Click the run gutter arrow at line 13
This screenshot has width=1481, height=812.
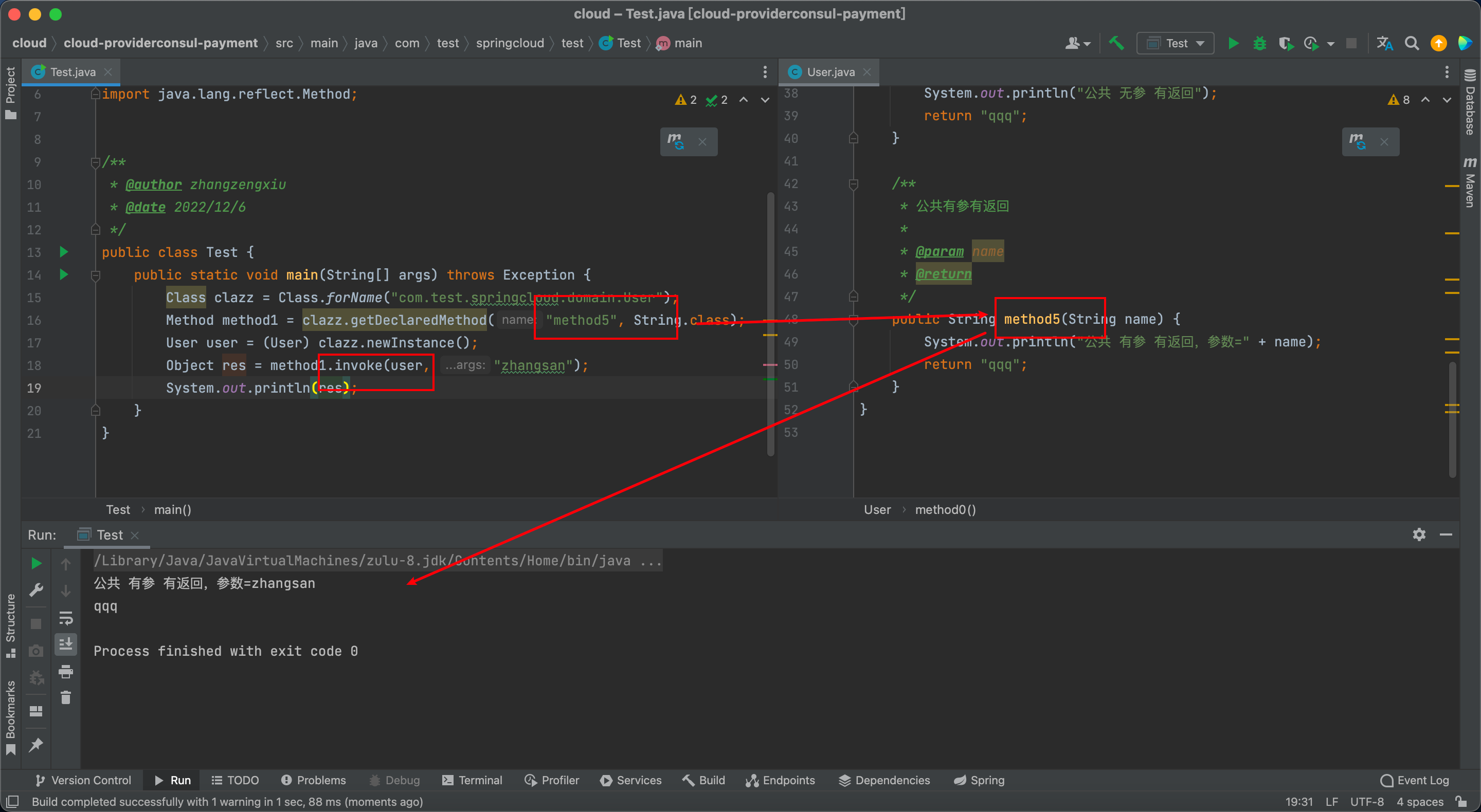(64, 252)
